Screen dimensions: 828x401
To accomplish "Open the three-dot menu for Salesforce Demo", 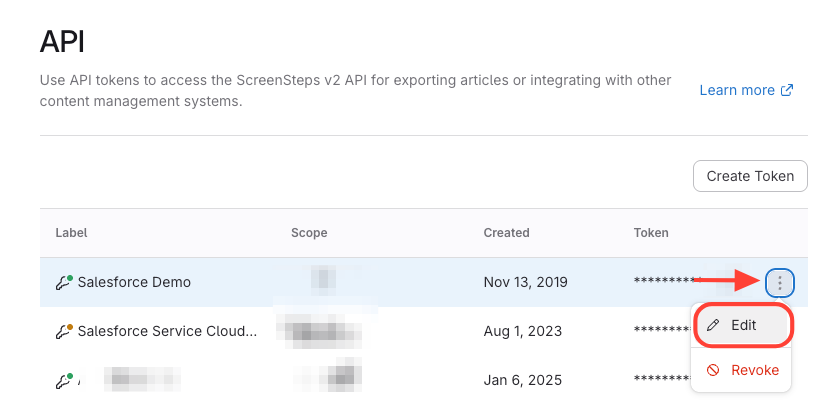I will point(779,283).
